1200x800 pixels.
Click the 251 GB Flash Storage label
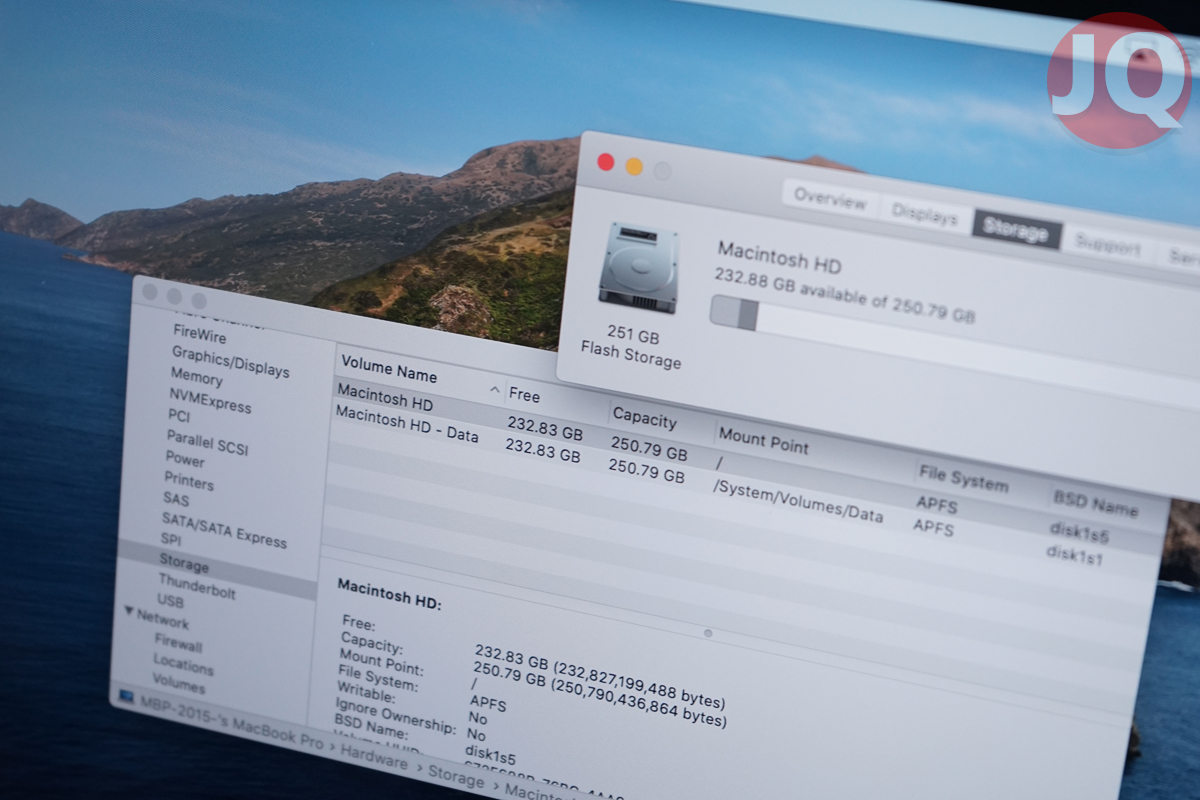(632, 346)
